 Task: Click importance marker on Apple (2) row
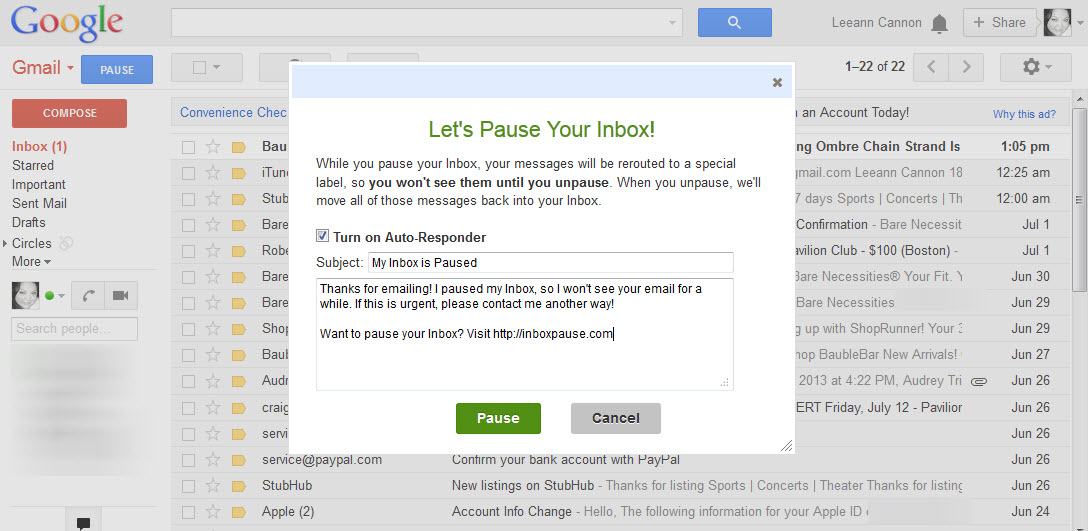point(239,513)
